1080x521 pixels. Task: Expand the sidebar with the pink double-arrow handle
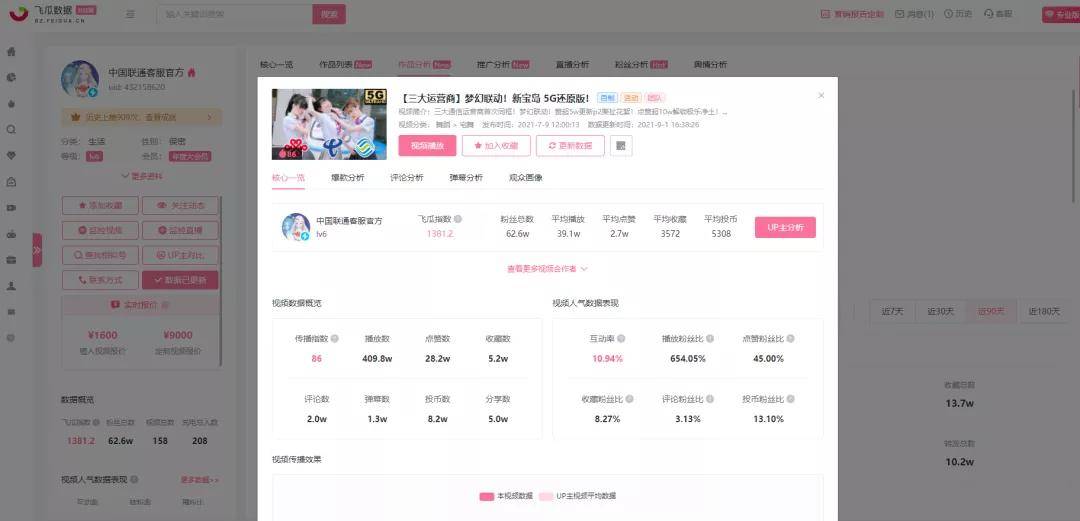point(37,250)
